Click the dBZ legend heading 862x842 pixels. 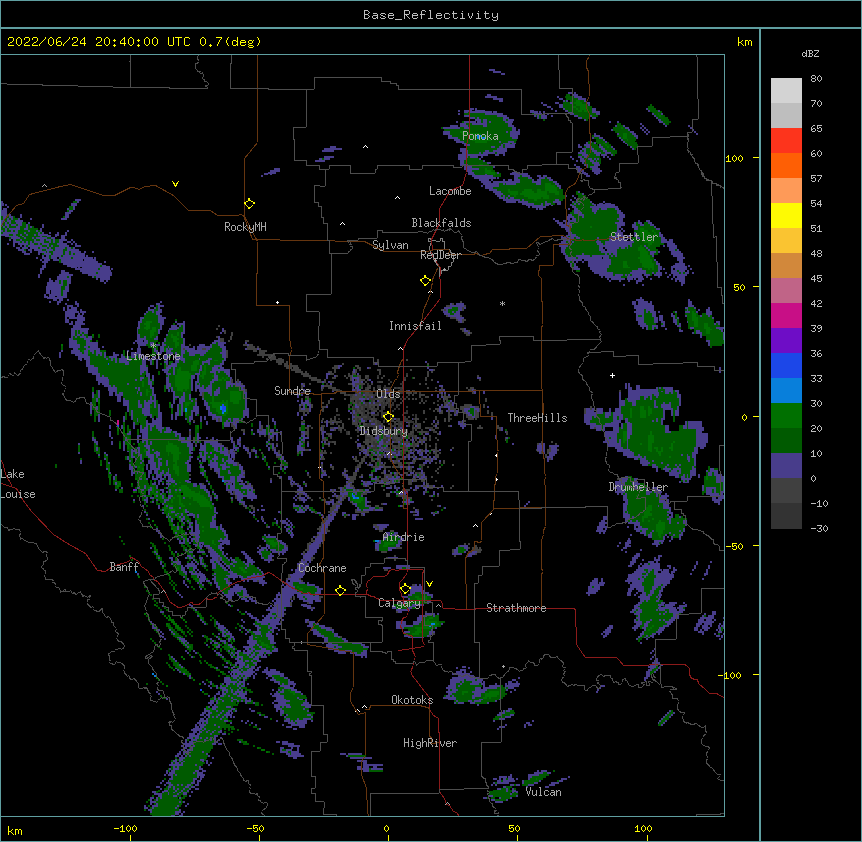pyautogui.click(x=810, y=54)
